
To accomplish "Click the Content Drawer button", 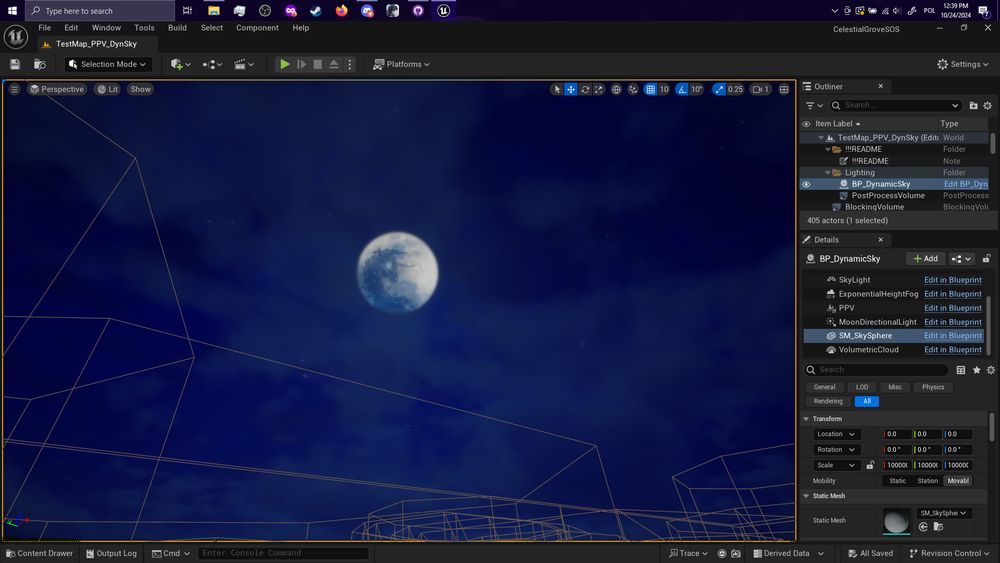I will point(39,553).
